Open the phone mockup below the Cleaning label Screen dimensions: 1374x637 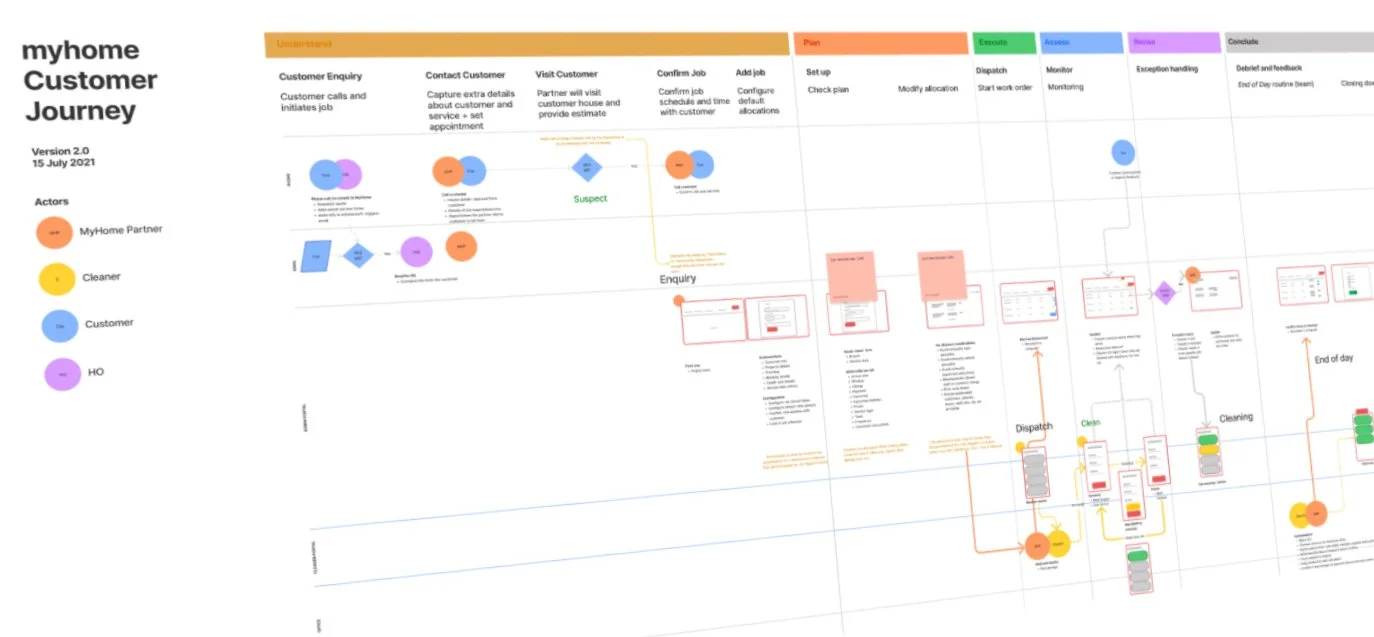pyautogui.click(x=1210, y=452)
